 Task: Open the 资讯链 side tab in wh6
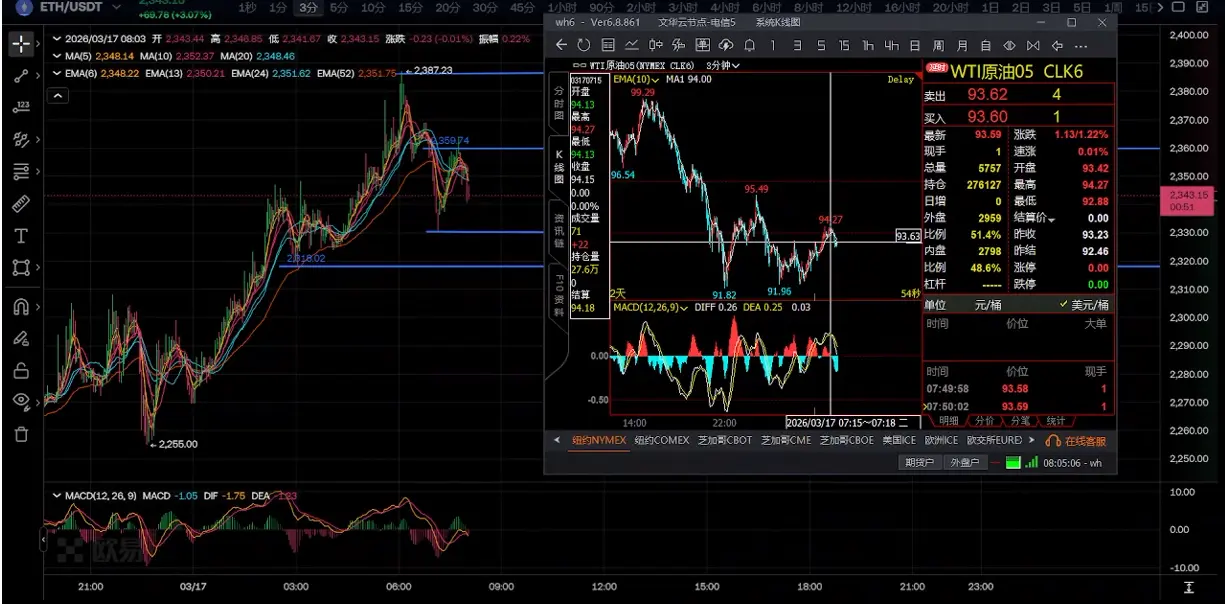pyautogui.click(x=559, y=231)
